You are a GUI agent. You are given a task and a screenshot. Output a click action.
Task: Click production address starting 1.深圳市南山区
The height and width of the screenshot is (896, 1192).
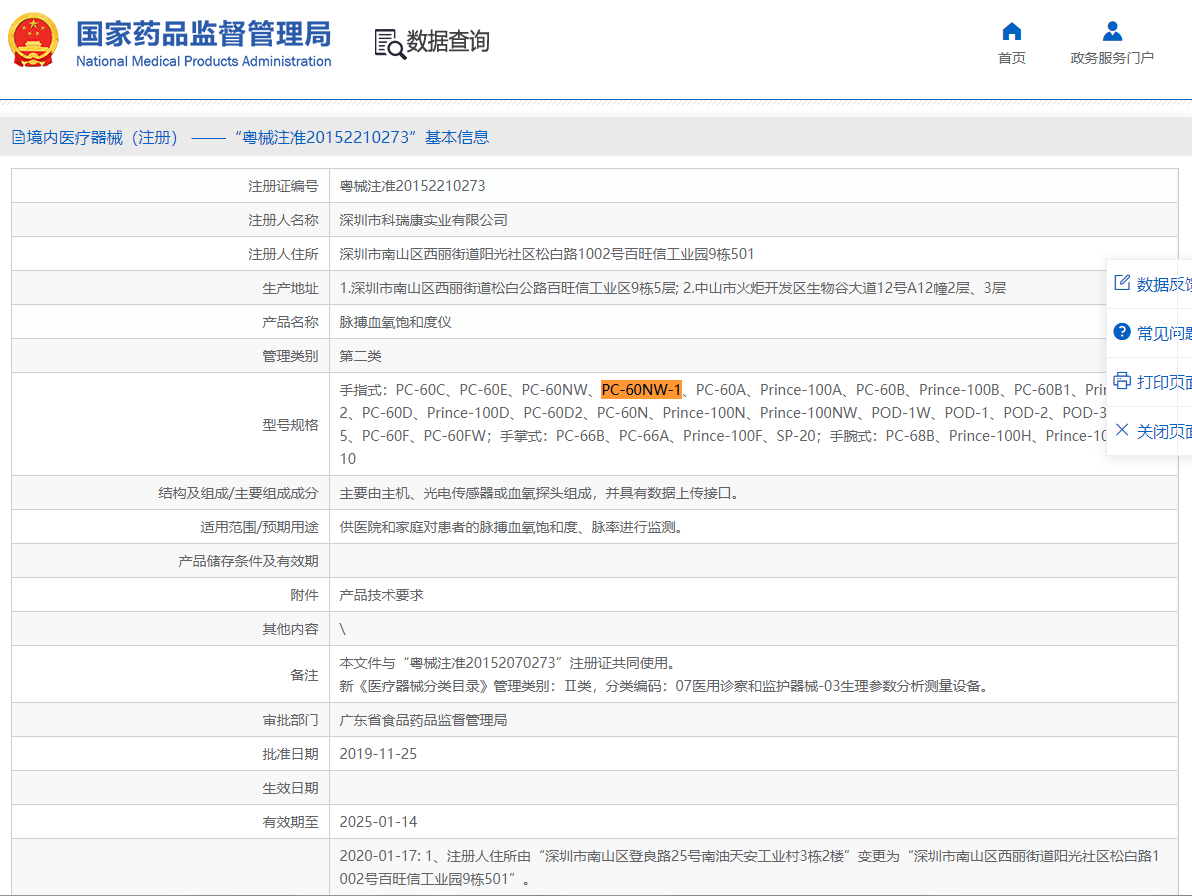(673, 288)
